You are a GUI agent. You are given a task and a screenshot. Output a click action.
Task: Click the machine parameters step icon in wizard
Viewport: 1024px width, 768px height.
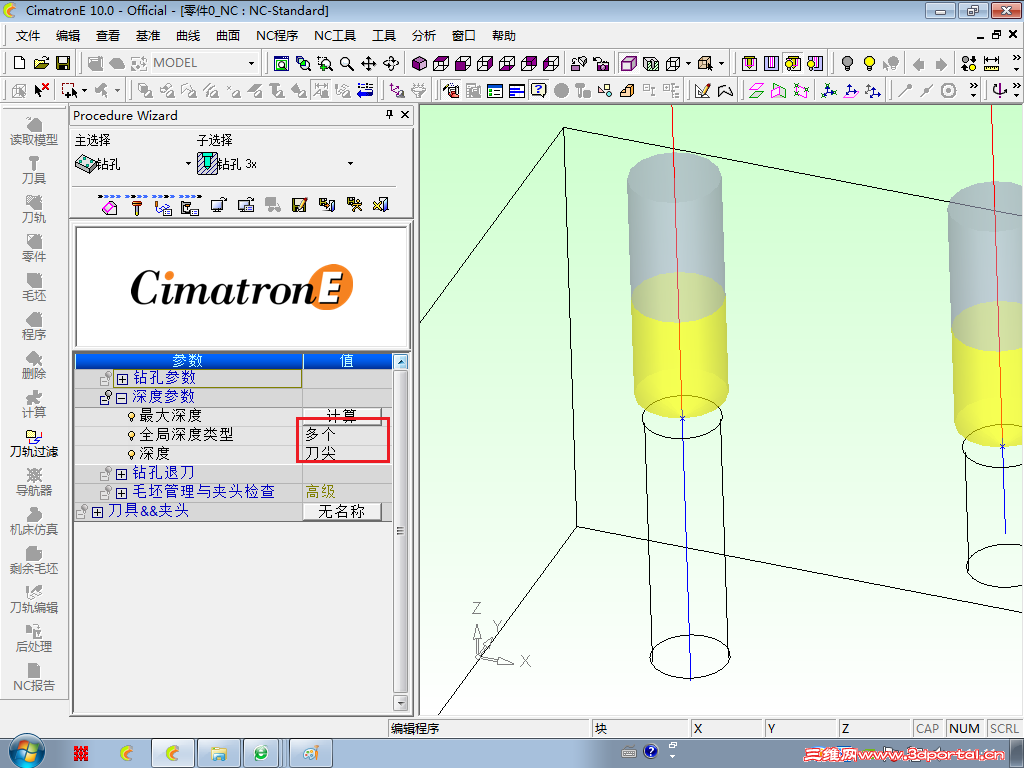point(190,207)
